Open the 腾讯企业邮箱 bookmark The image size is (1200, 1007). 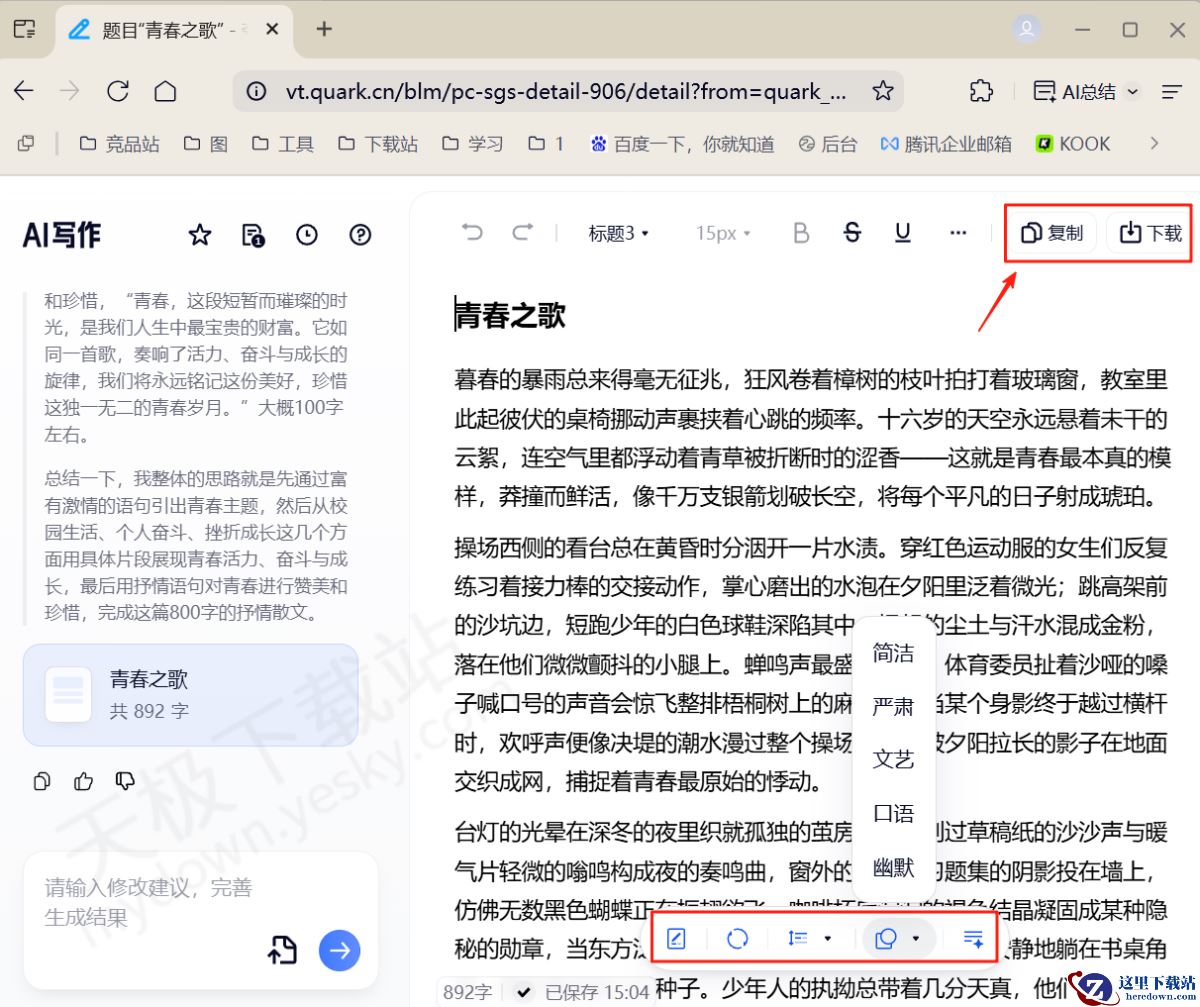pyautogui.click(x=946, y=144)
